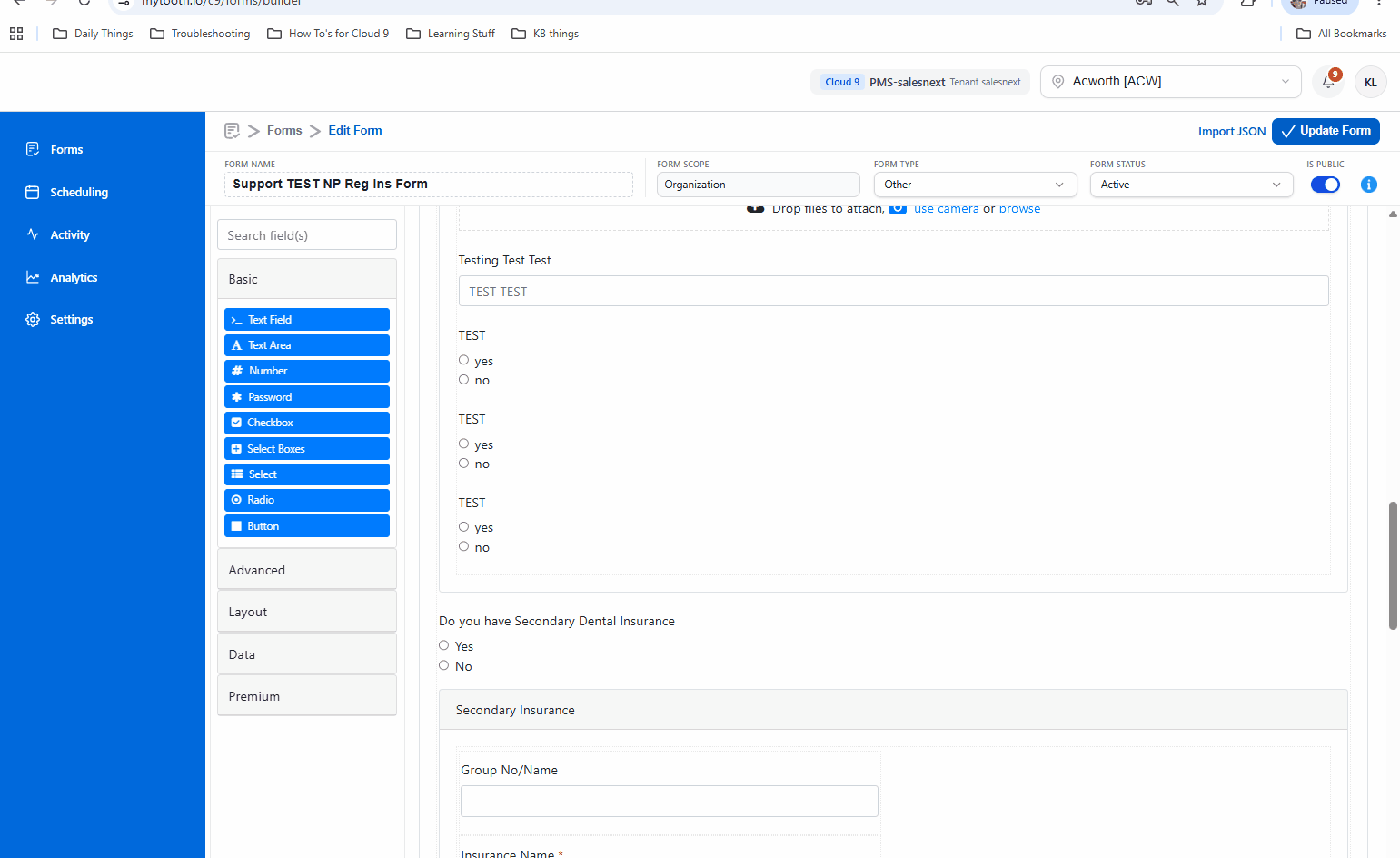Choose 'No' for Secondary Dental Insurance
The width and height of the screenshot is (1400, 858).
443,665
